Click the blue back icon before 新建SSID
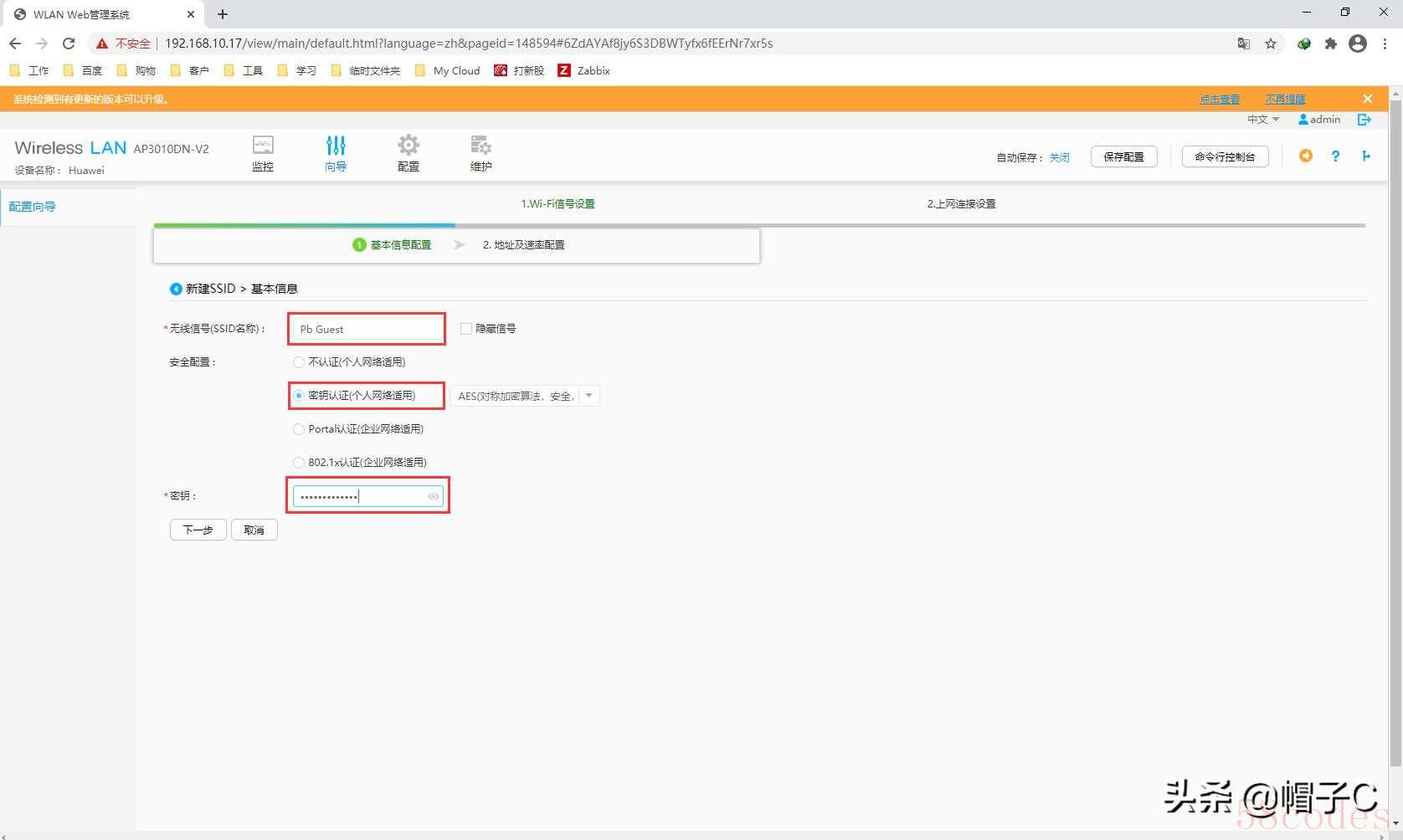The image size is (1403, 840). tap(176, 289)
